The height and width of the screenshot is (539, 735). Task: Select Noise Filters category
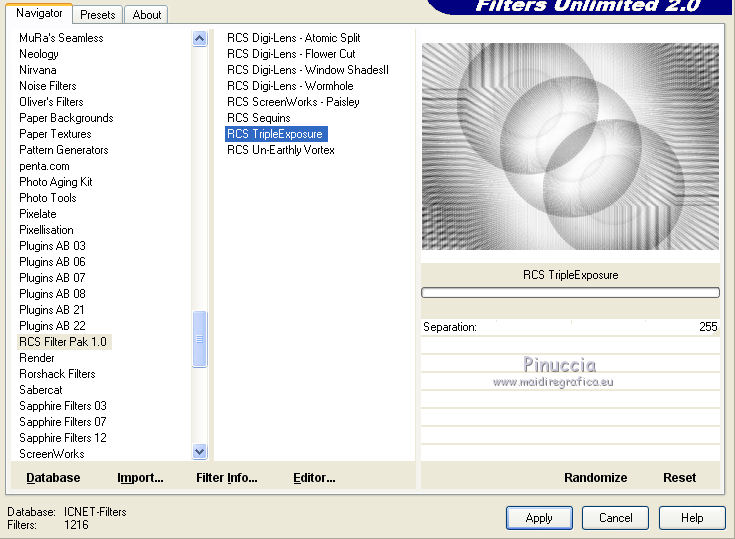[x=48, y=86]
